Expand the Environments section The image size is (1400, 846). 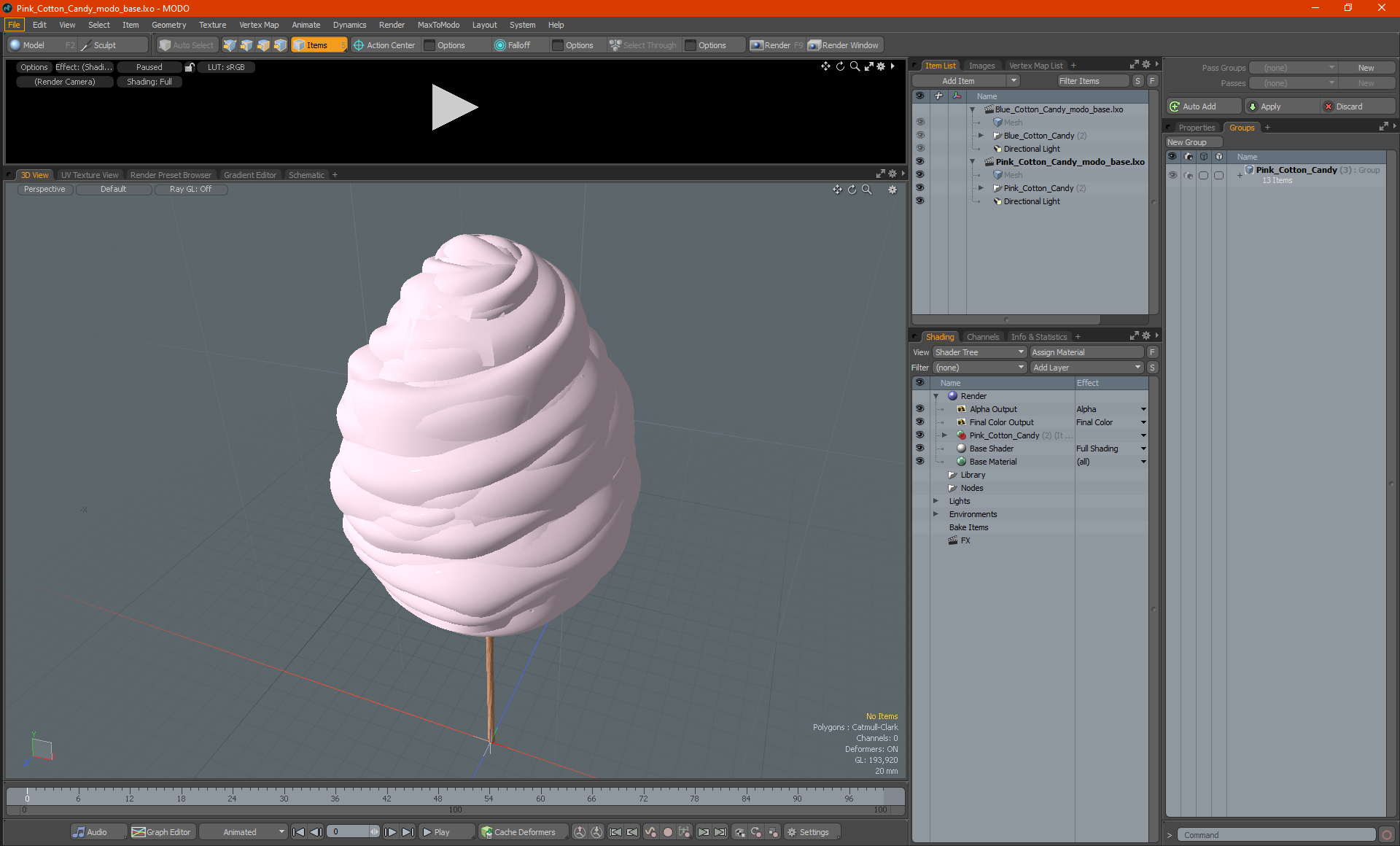tap(936, 514)
